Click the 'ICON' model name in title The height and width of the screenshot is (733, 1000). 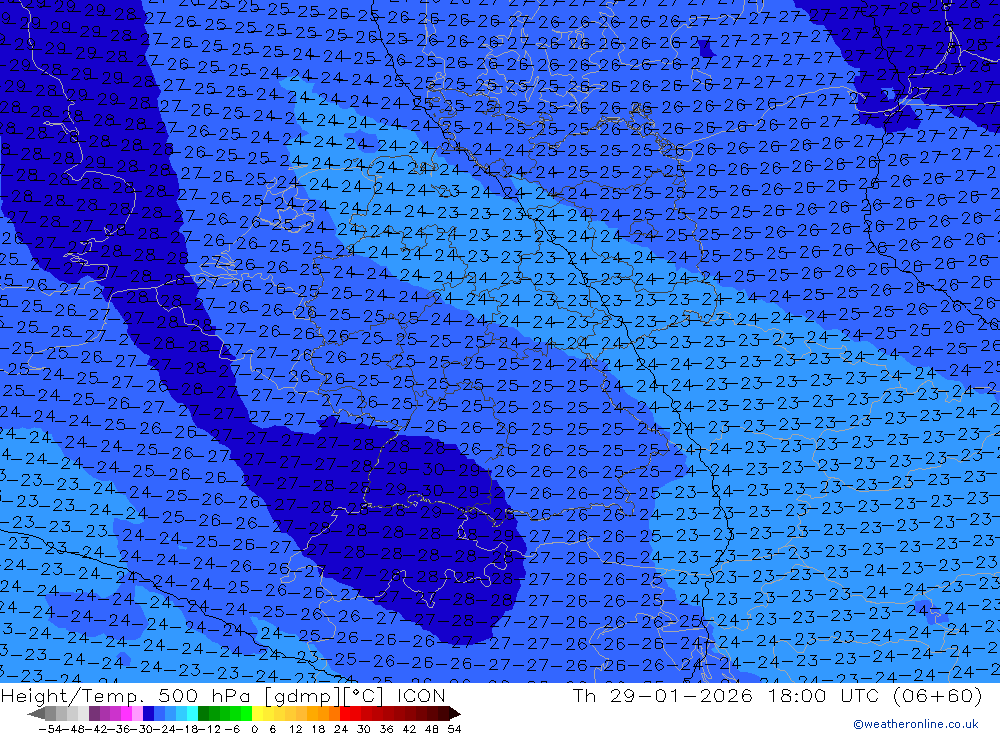(x=420, y=695)
